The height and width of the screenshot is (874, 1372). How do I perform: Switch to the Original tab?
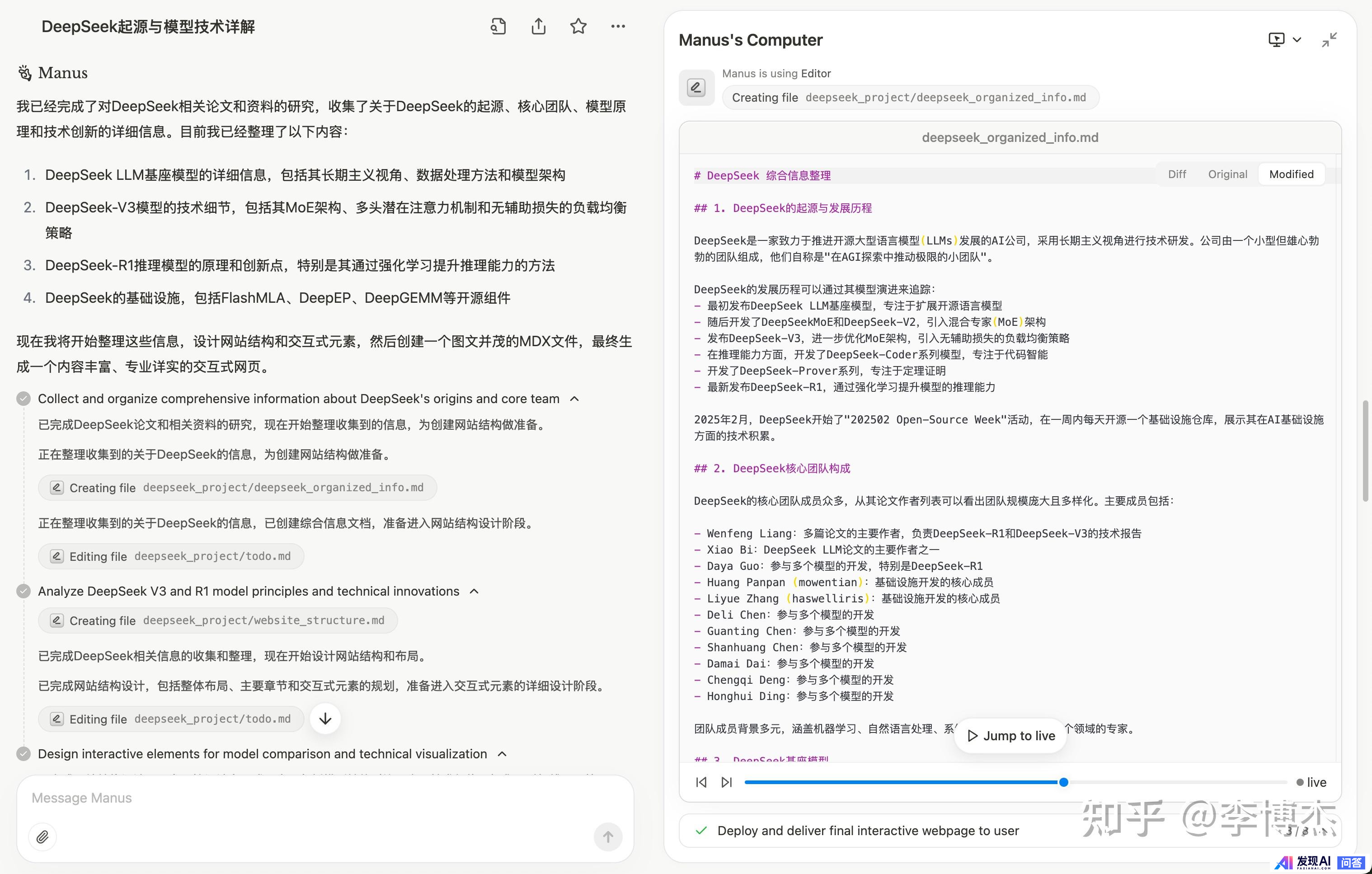tap(1227, 174)
